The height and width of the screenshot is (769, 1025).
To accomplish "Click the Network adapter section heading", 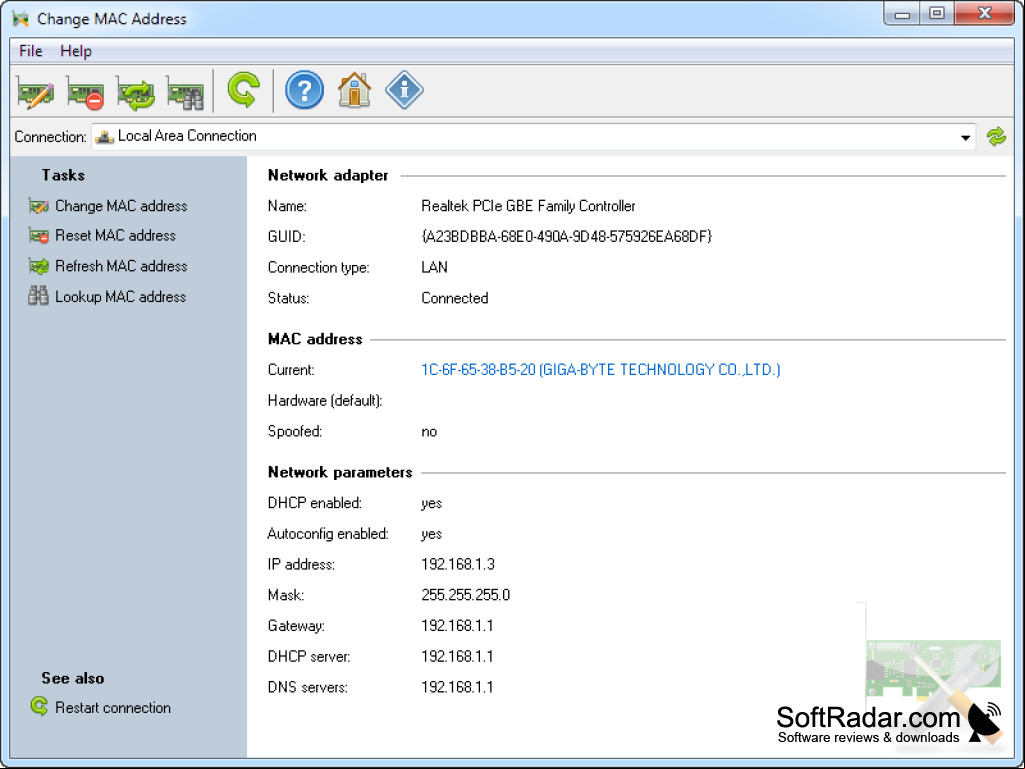I will (328, 175).
